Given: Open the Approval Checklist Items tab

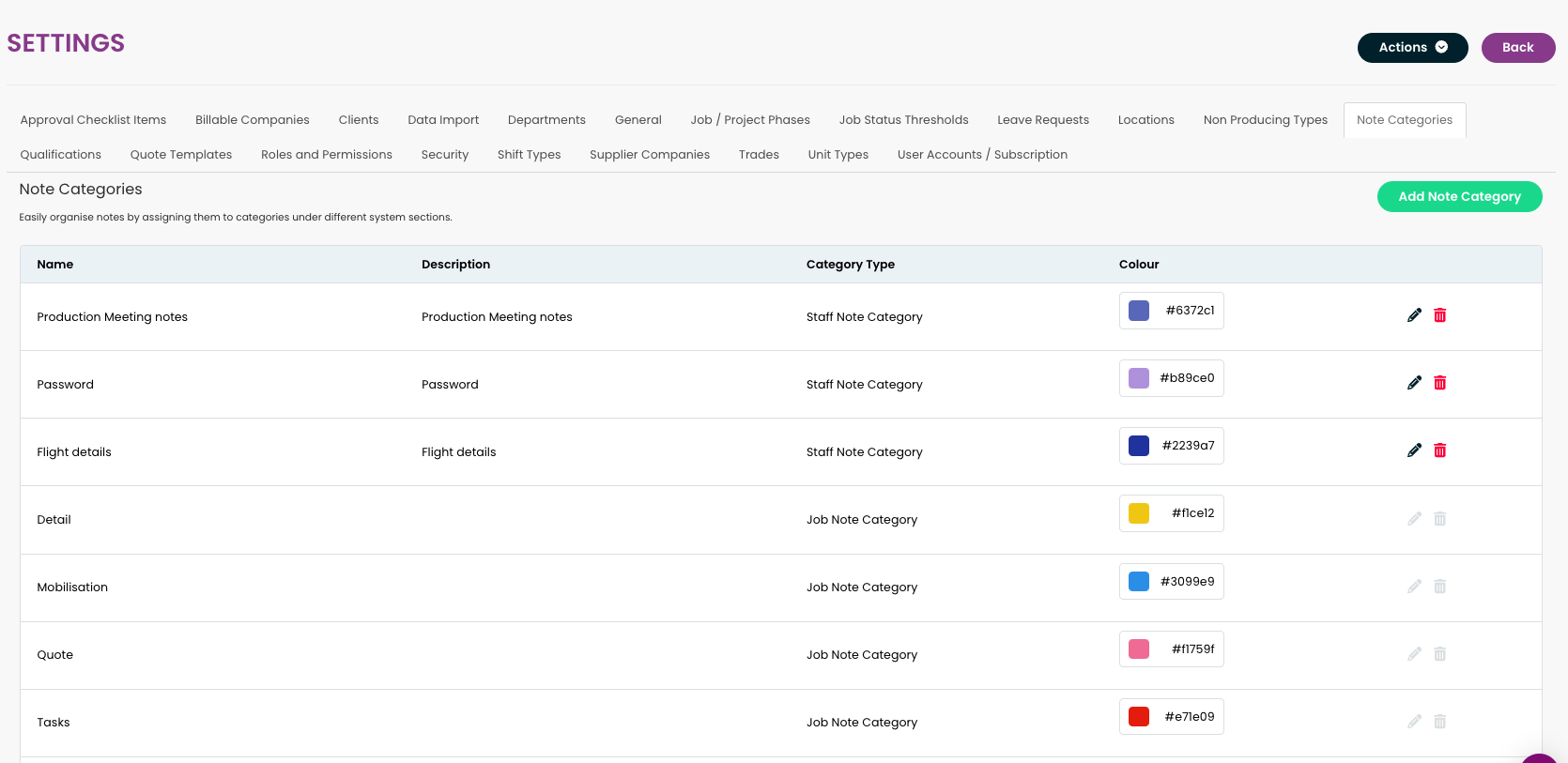Looking at the screenshot, I should [93, 120].
